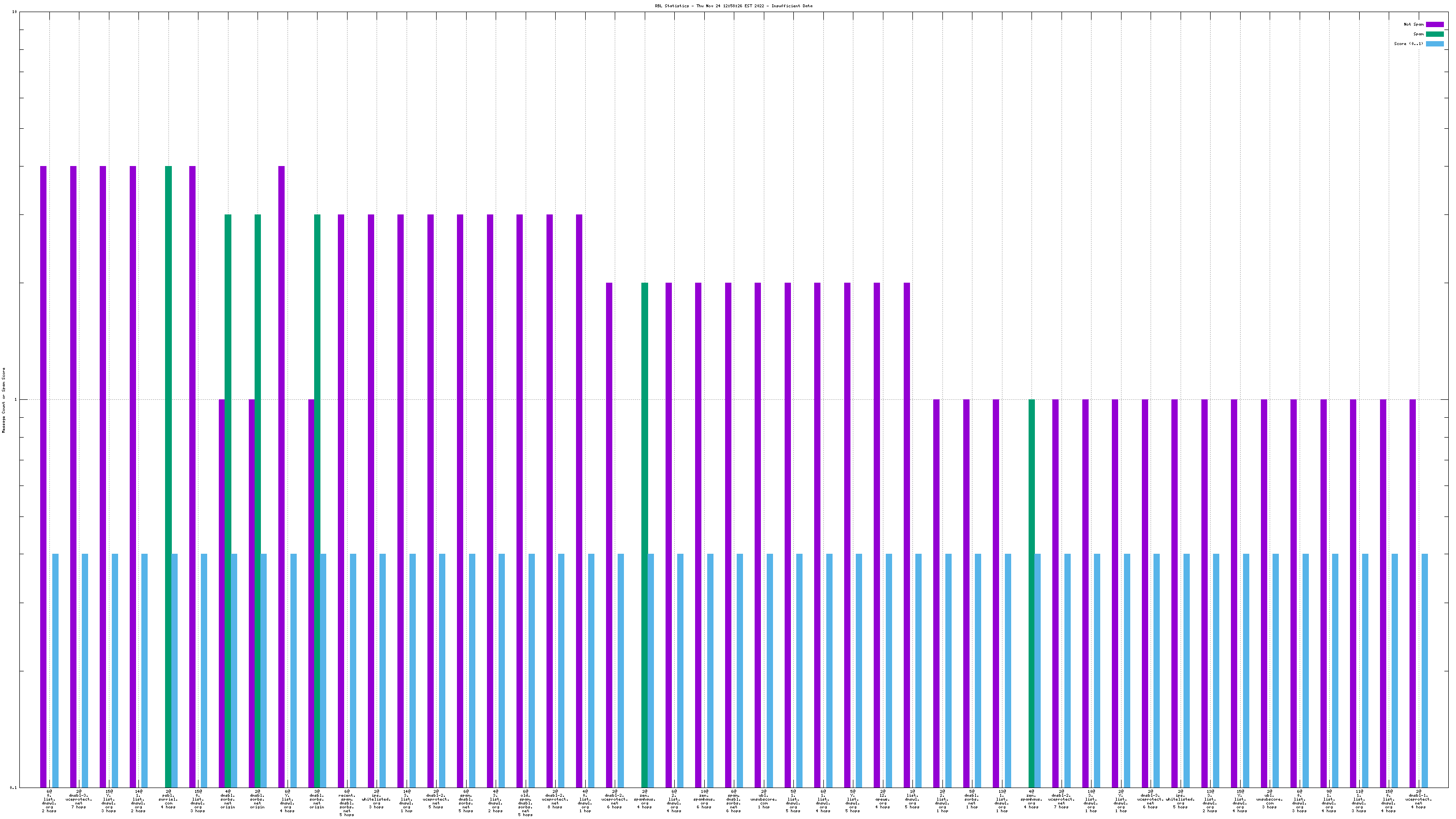Click the purple bar for dnsbl-1.uceprotect.net 4 hops
1456x819 pixels.
1412,593
